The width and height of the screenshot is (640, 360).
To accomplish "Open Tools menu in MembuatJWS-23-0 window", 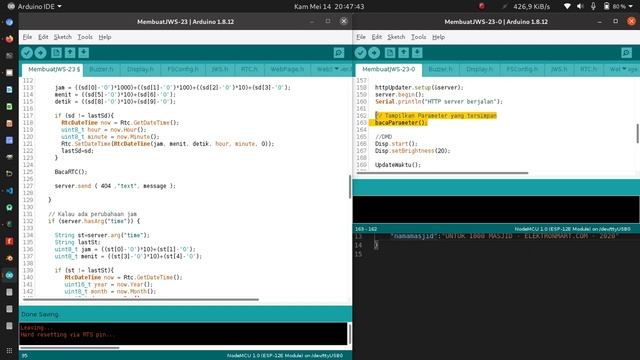I will [x=418, y=37].
